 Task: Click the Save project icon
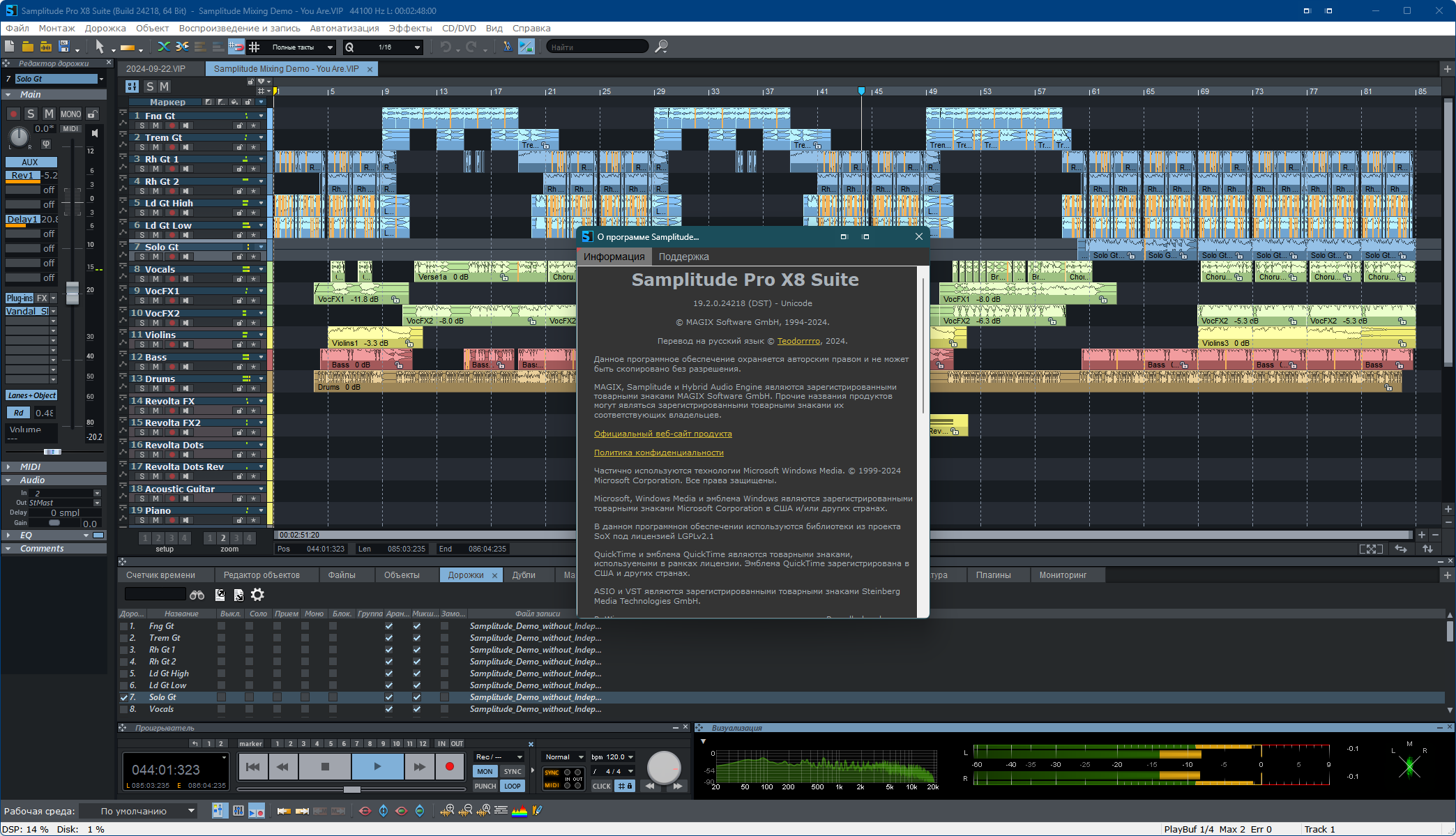click(x=64, y=47)
